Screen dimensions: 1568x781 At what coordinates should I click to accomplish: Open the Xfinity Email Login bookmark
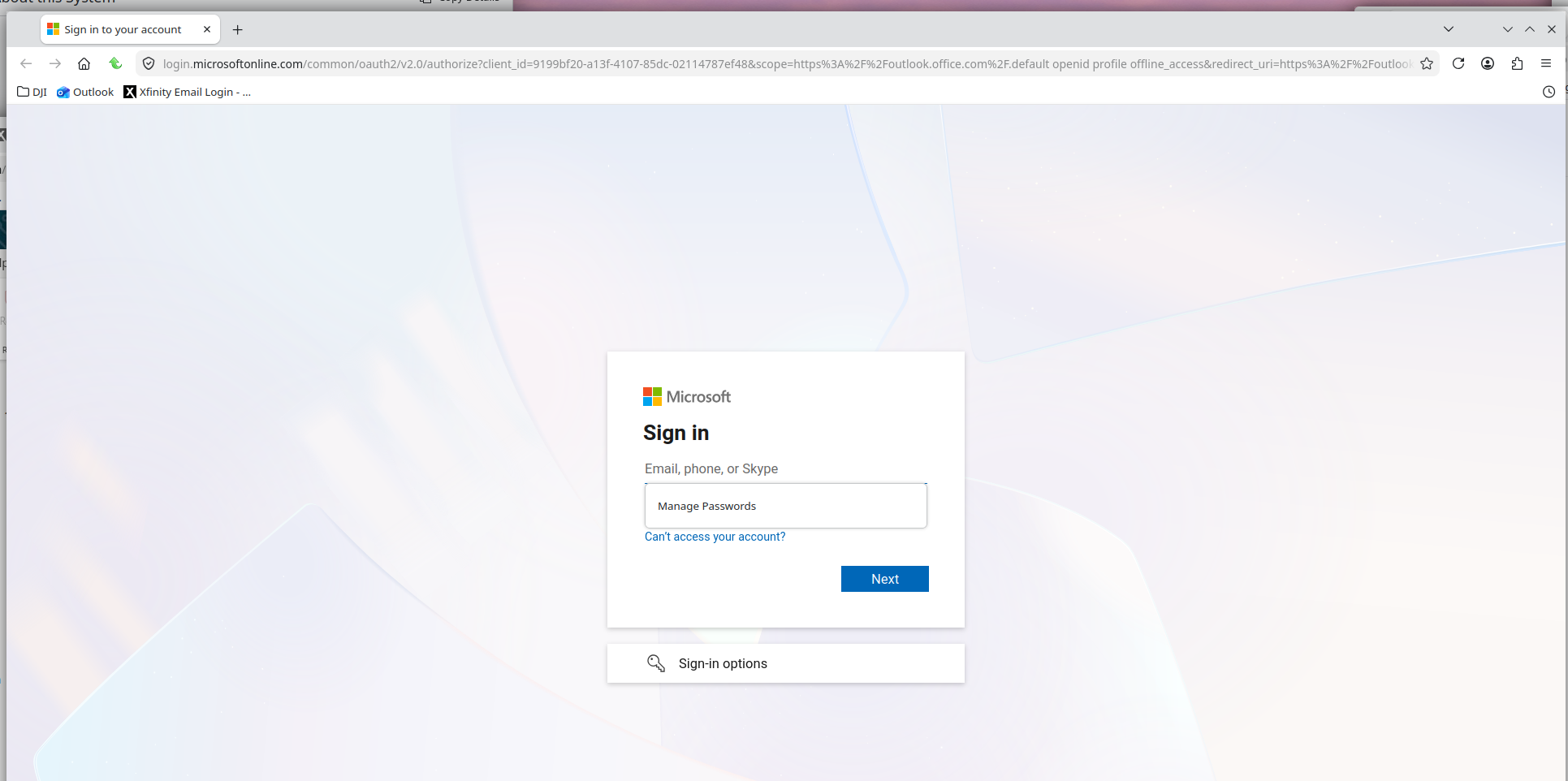(188, 92)
